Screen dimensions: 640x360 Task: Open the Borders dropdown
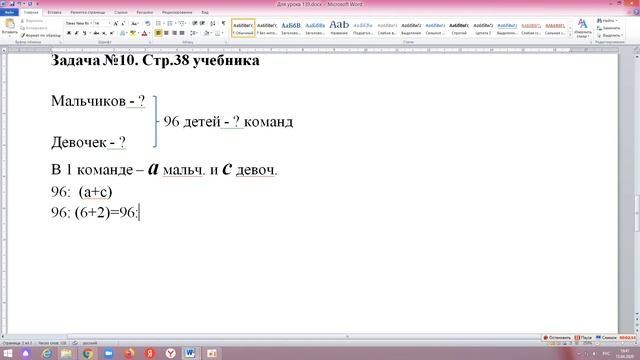[222, 33]
